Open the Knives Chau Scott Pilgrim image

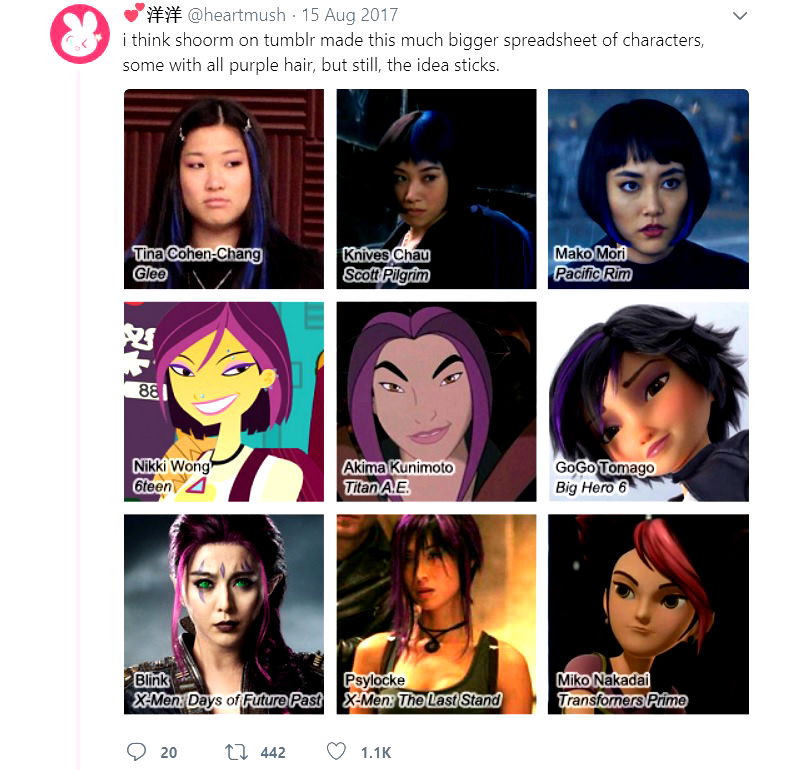[x=436, y=189]
